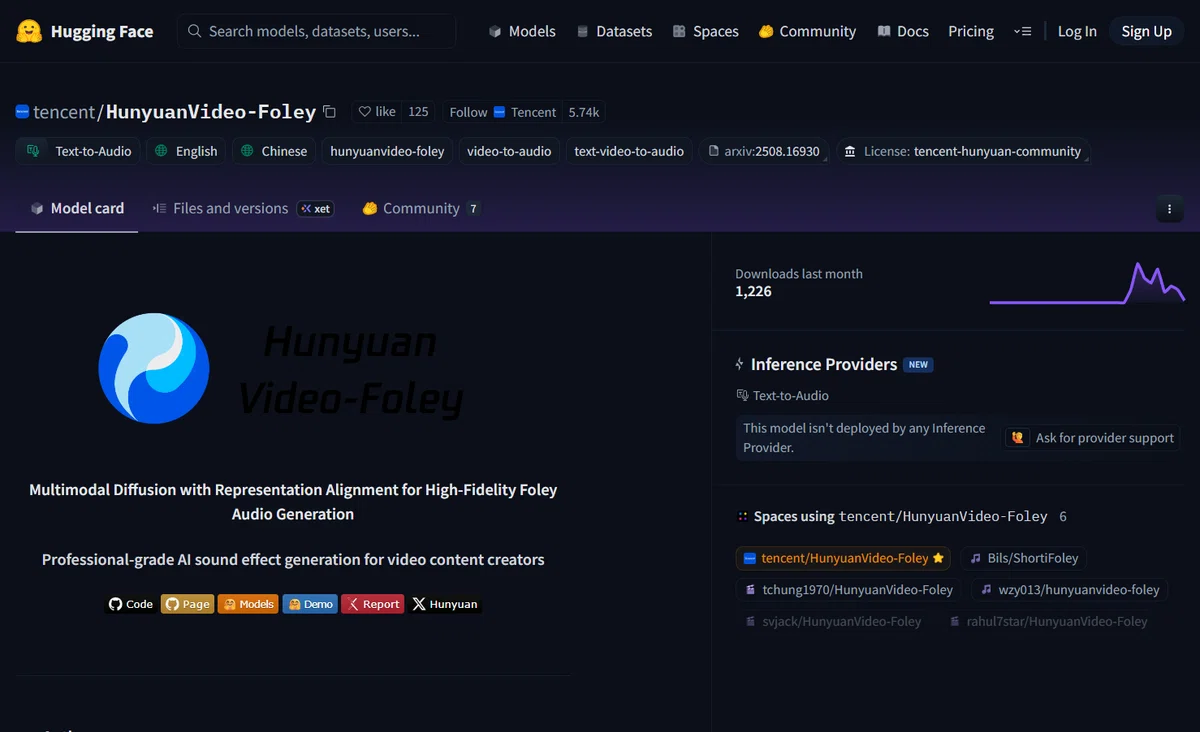Click the Sign Up button
1200x732 pixels.
[1146, 31]
